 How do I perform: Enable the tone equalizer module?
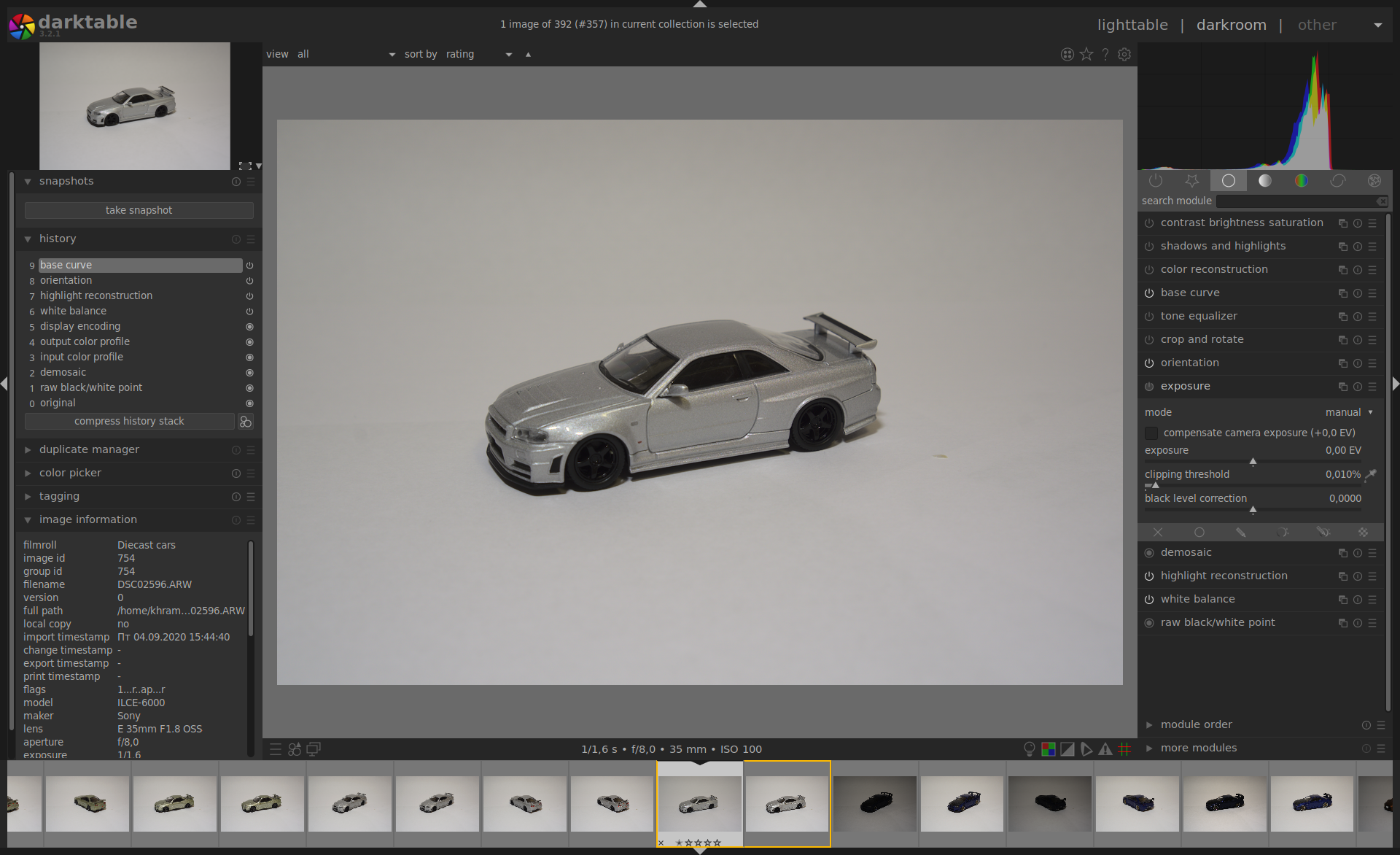click(1149, 317)
